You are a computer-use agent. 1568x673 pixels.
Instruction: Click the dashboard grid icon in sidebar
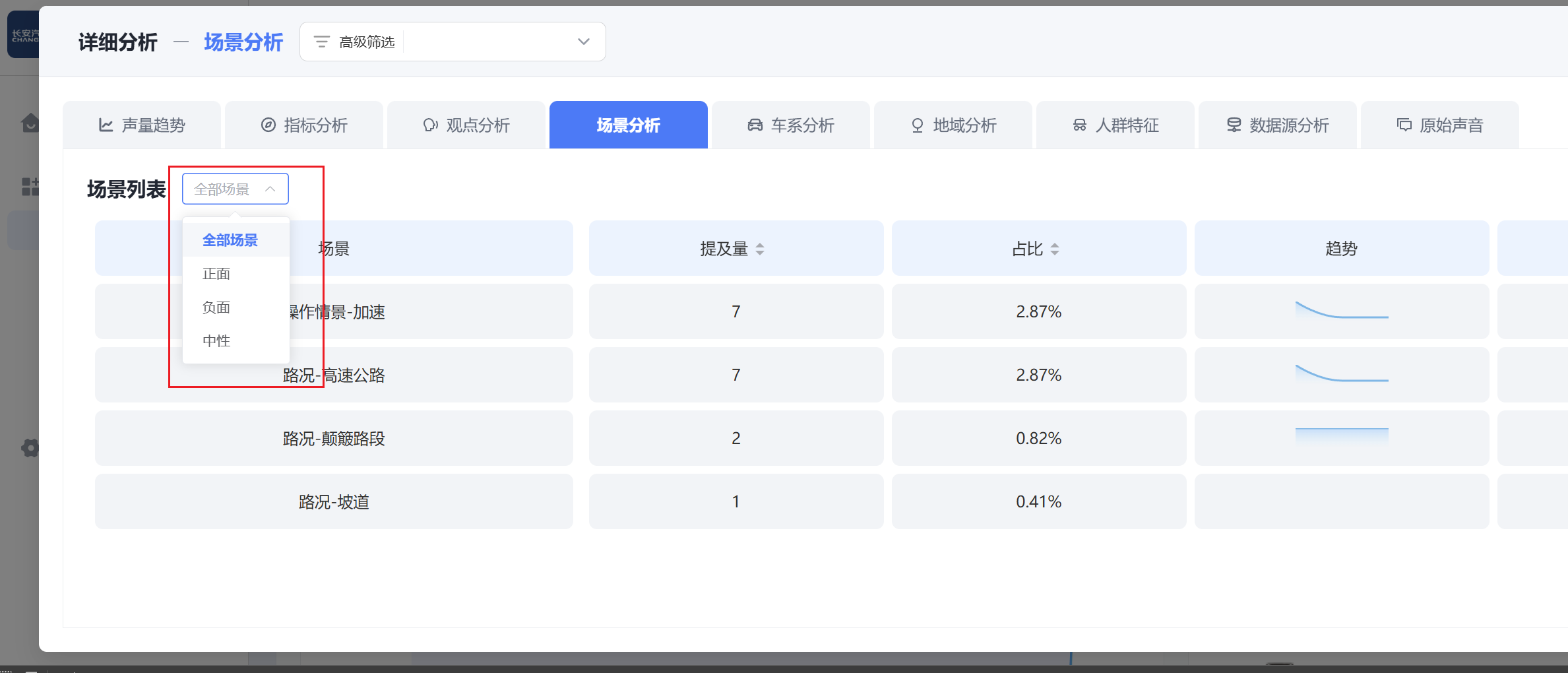click(x=30, y=187)
